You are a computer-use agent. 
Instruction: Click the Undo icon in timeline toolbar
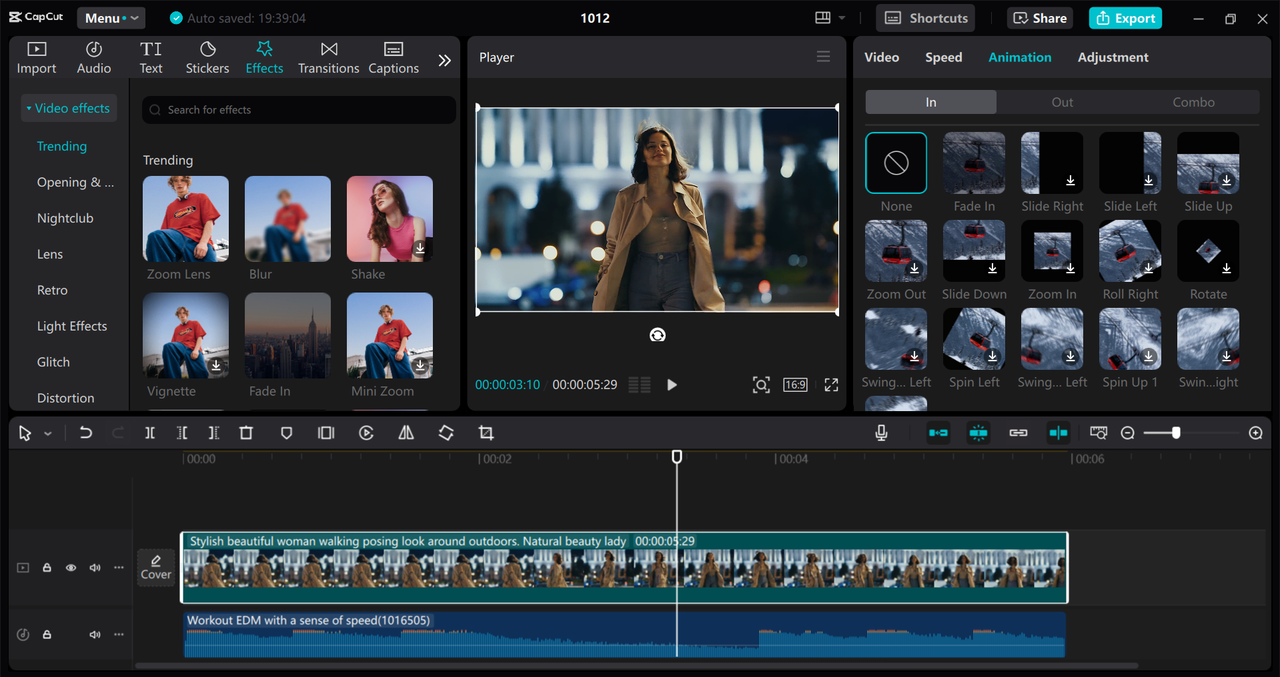click(86, 433)
